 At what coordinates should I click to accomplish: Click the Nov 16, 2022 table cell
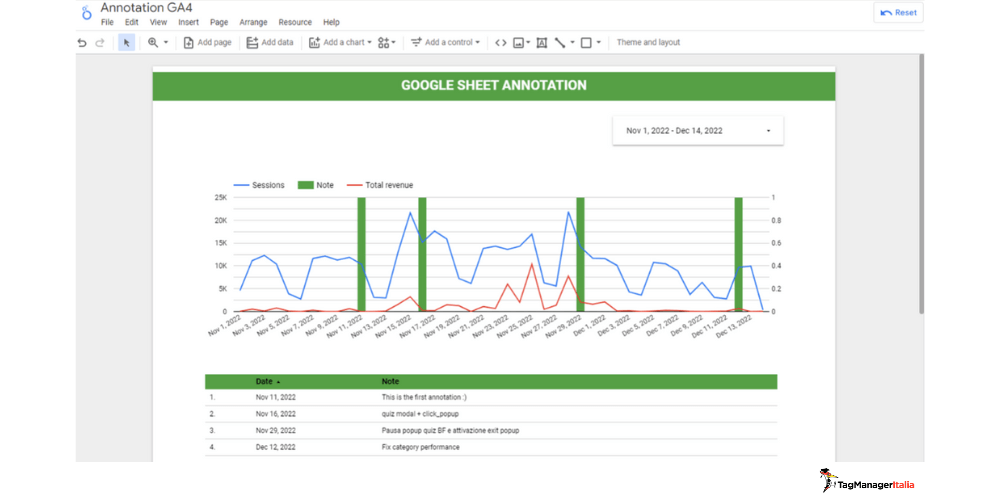[x=276, y=414]
